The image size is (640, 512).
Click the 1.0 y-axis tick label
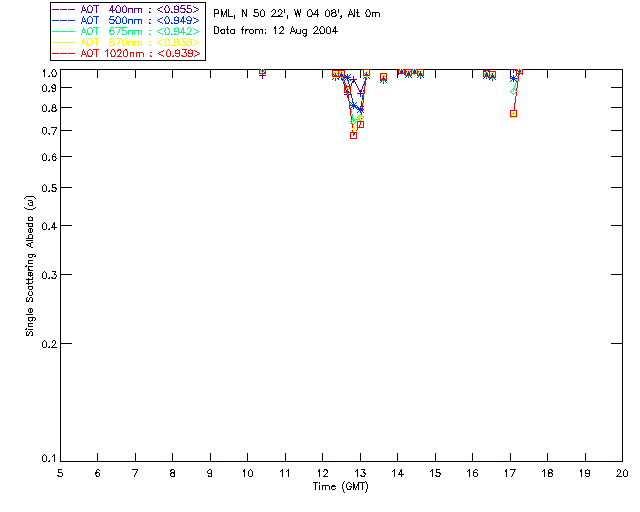point(49,73)
